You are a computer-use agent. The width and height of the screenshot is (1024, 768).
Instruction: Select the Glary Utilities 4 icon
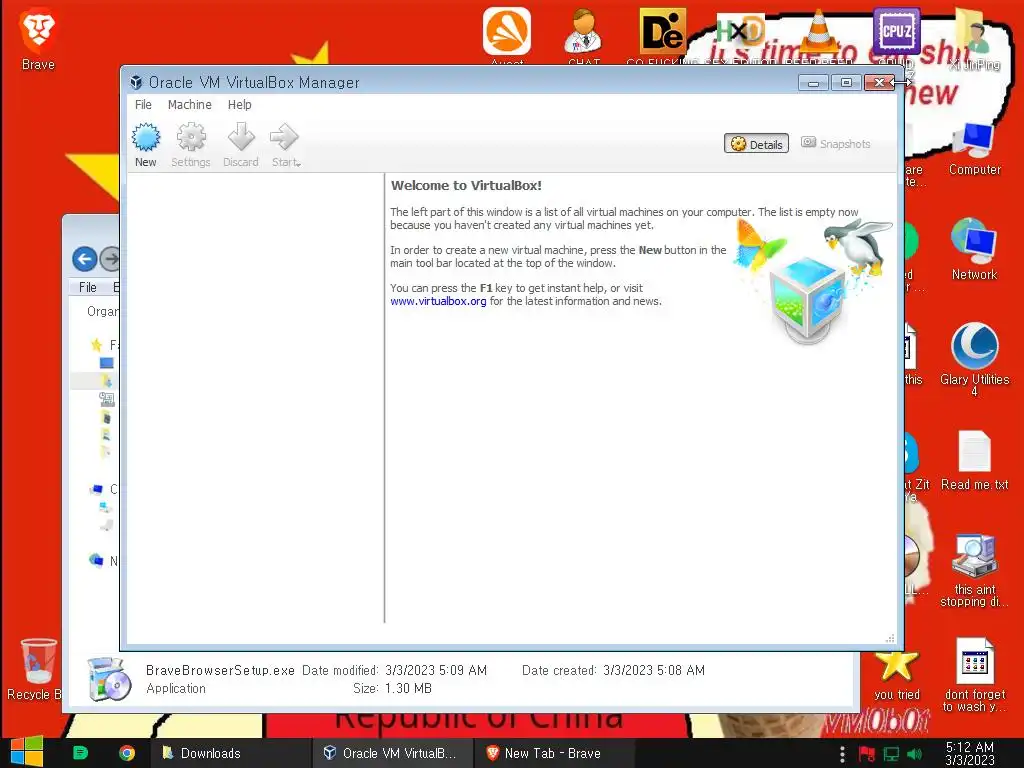(x=974, y=359)
